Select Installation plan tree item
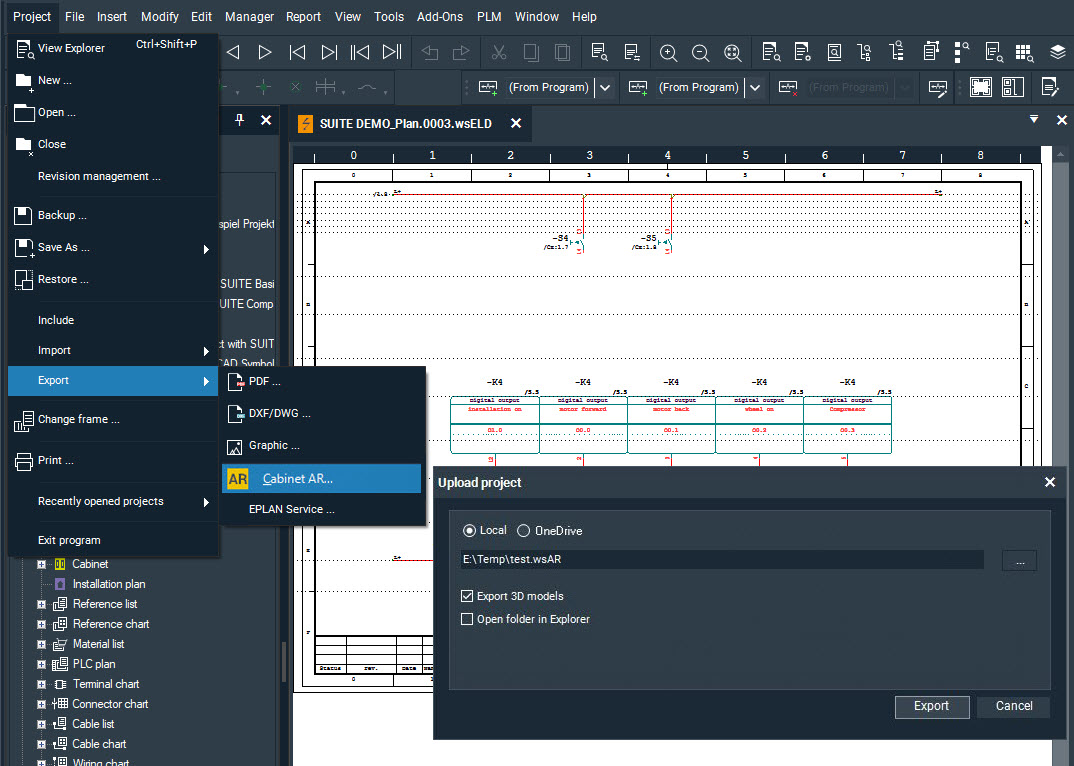This screenshot has width=1074, height=766. tap(109, 584)
